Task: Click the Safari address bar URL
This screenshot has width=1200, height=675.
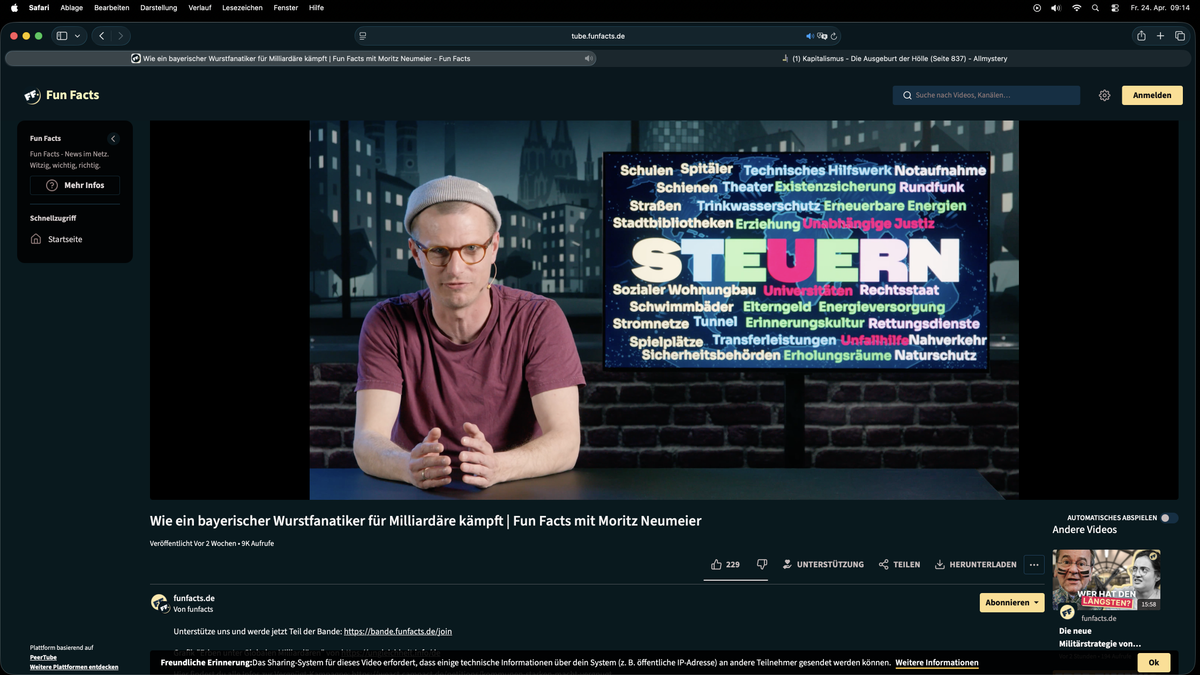Action: (x=598, y=36)
